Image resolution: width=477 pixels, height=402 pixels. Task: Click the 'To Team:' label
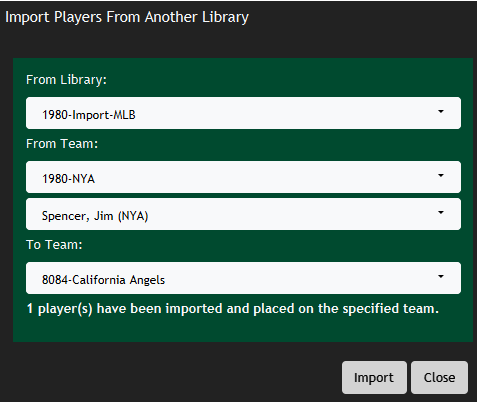[x=54, y=245]
